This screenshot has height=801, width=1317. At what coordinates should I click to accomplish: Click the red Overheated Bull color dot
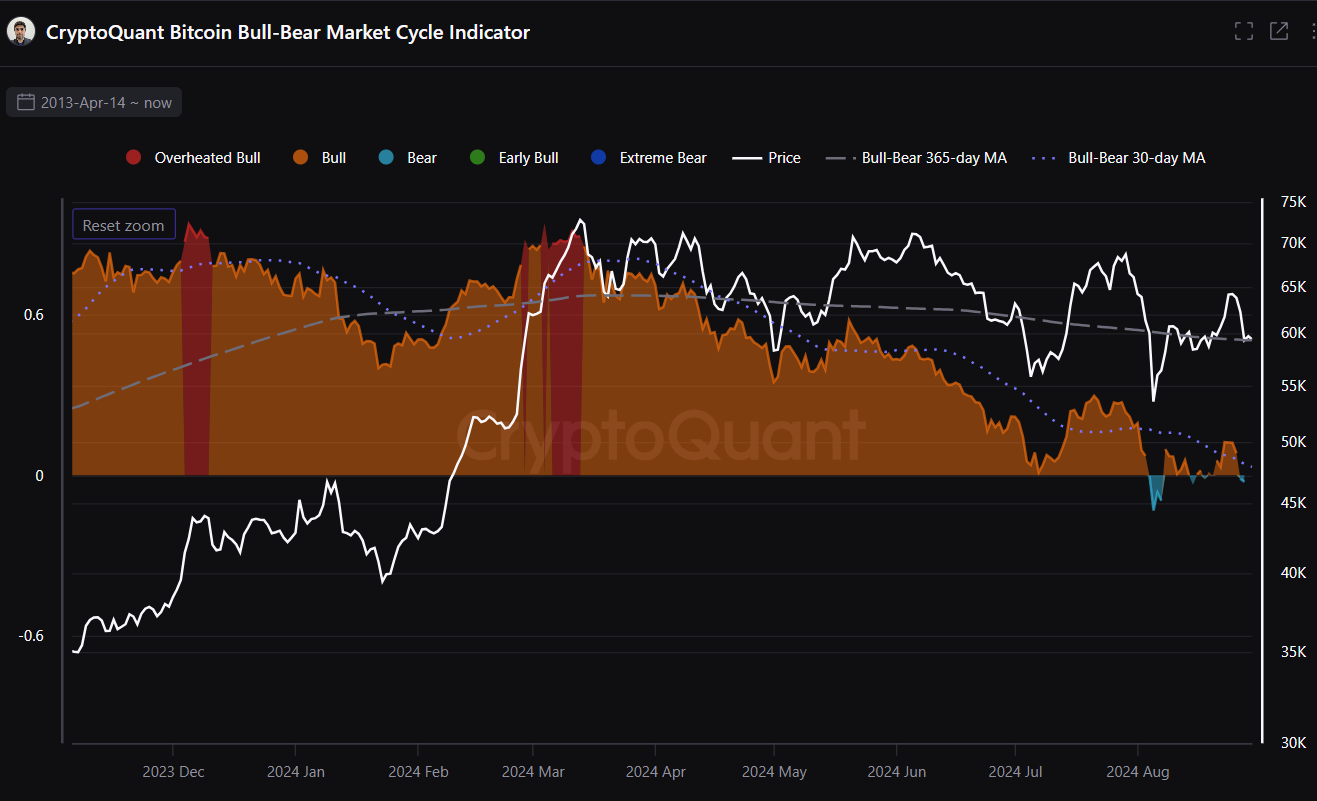click(133, 158)
